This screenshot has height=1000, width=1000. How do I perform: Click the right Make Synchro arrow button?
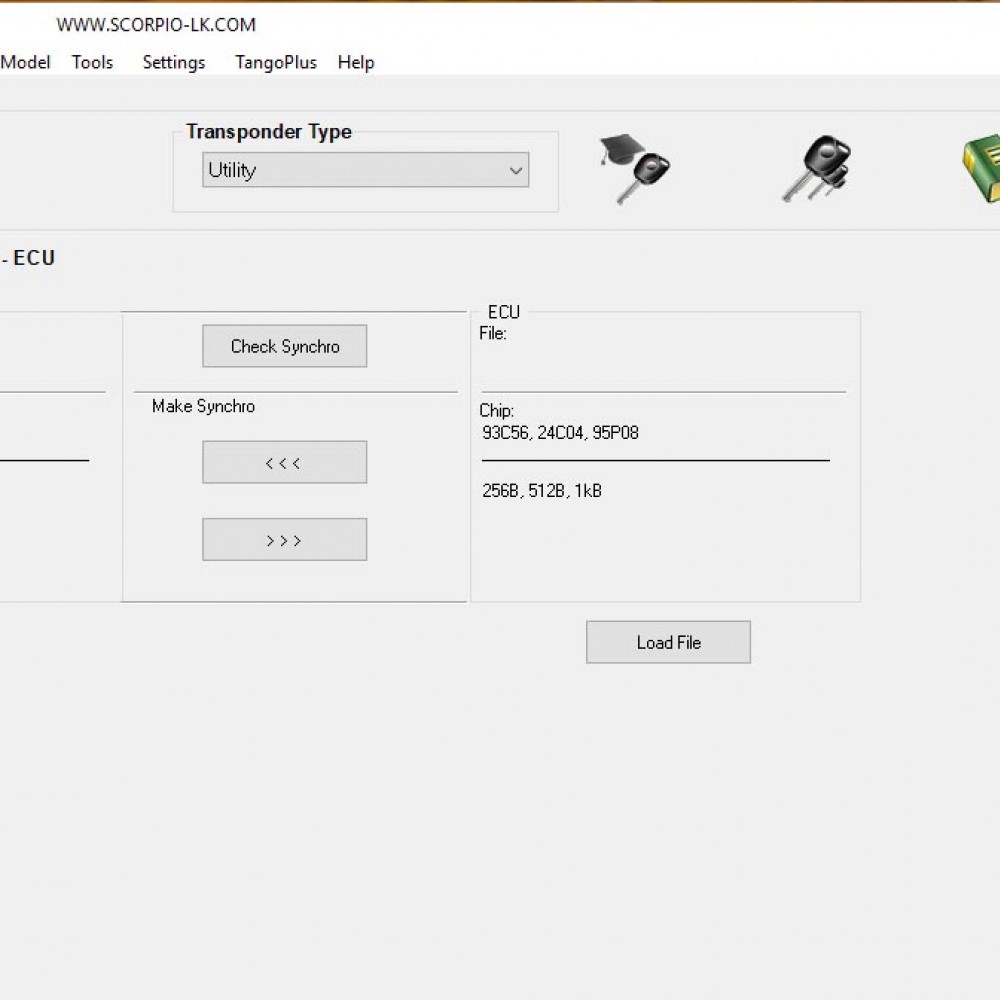(284, 539)
